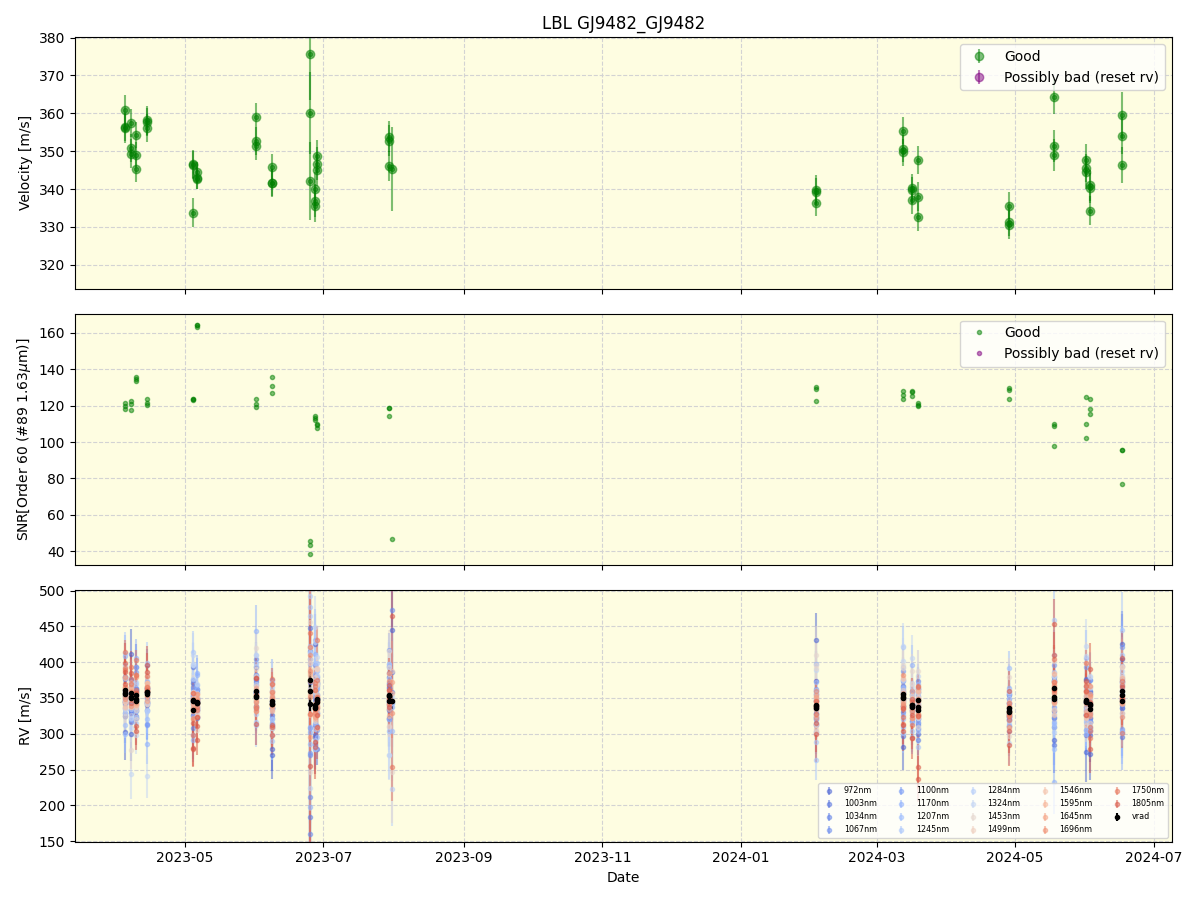1200x900 pixels.
Task: Click the 500 tick on RV axis
Action: pyautogui.click(x=53, y=591)
